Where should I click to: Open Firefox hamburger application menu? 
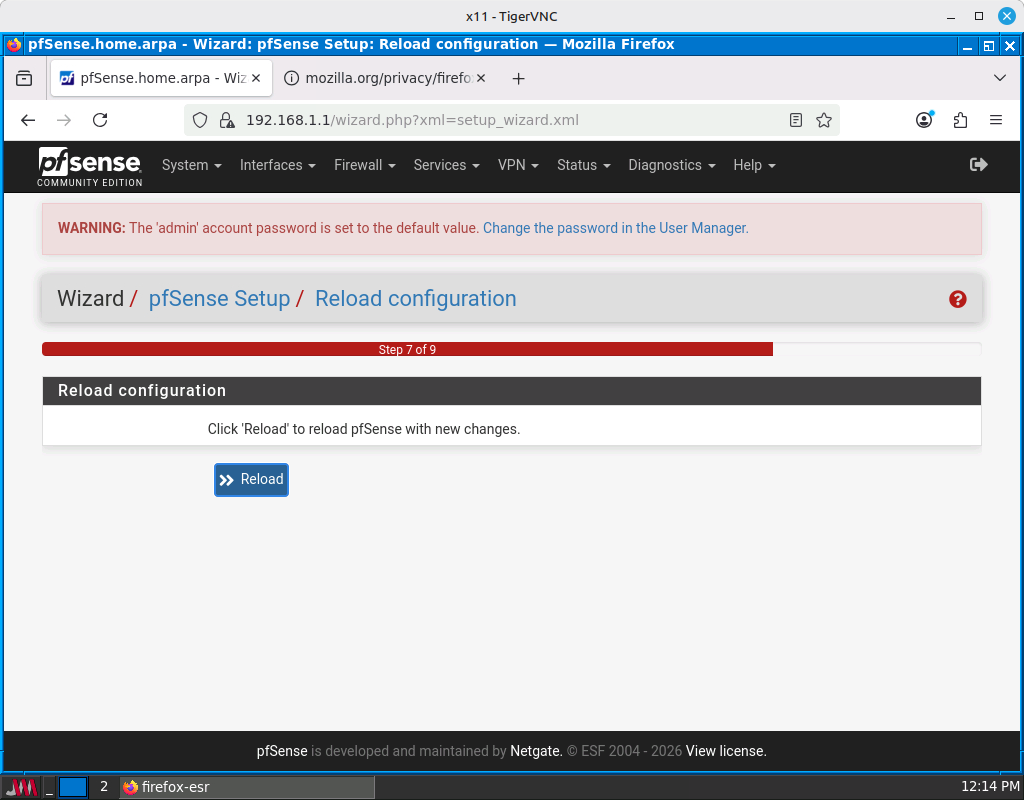[x=995, y=120]
